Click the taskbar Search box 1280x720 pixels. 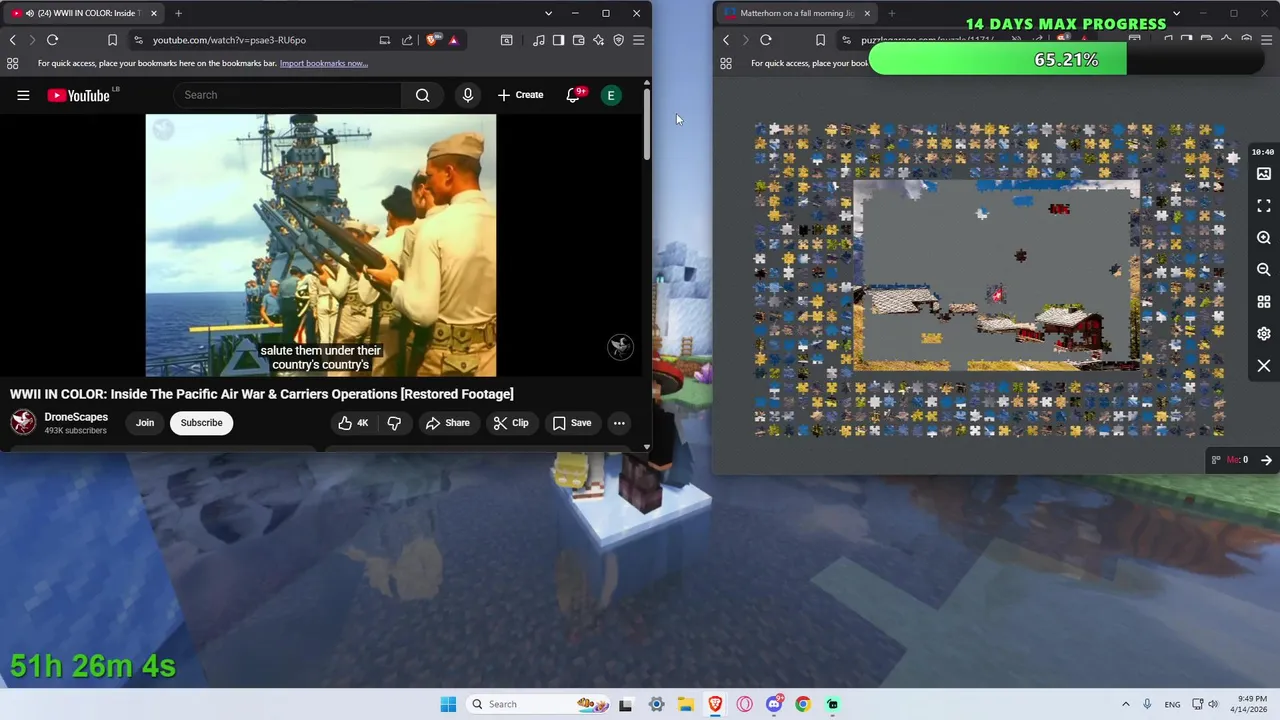[x=536, y=704]
